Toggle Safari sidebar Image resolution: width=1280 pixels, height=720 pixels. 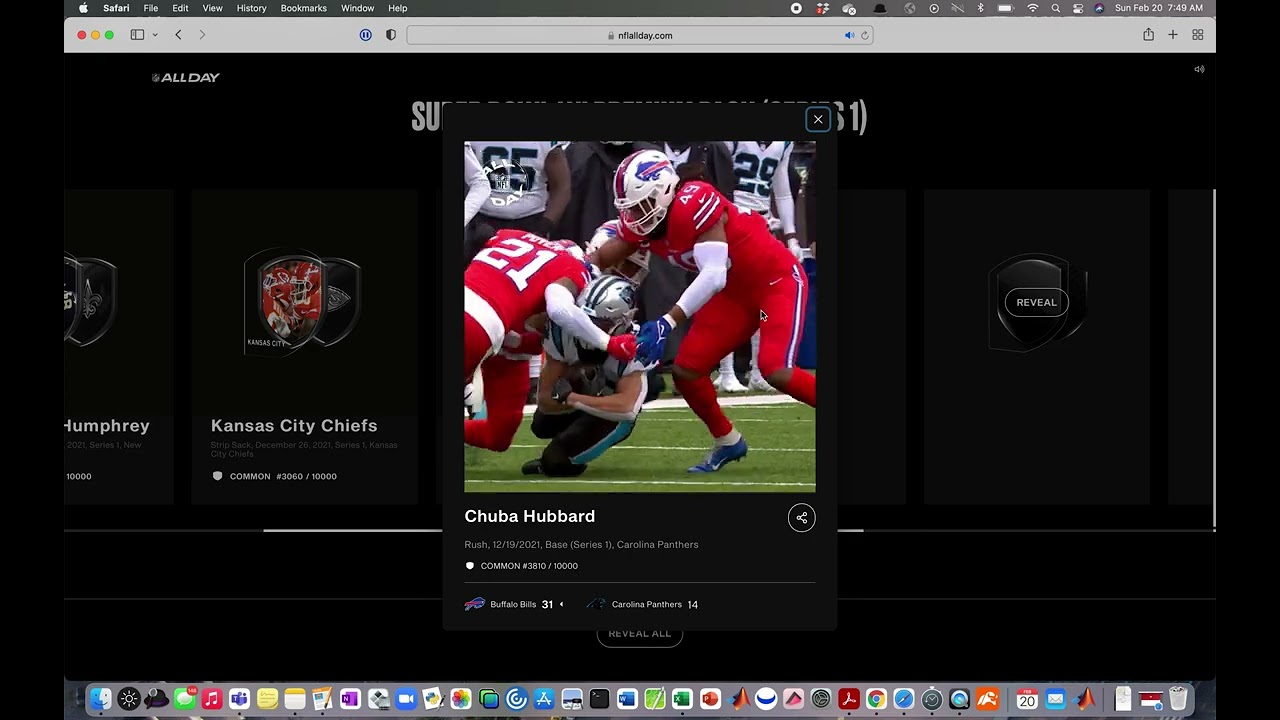pos(137,35)
